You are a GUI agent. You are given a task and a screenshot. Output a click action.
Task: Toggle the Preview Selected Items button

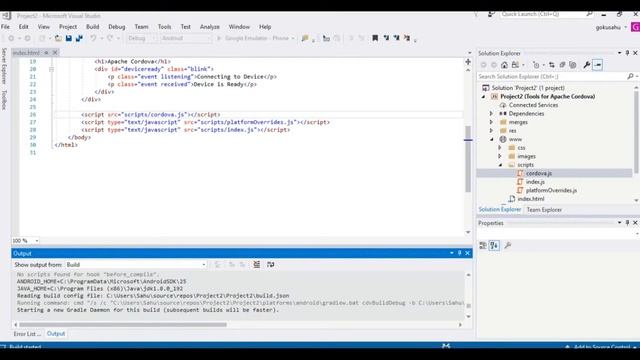(x=598, y=65)
